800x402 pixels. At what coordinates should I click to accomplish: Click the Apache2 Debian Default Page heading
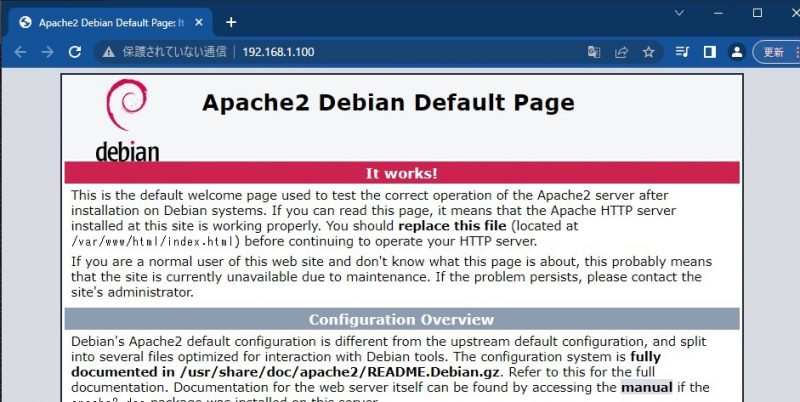pos(388,103)
